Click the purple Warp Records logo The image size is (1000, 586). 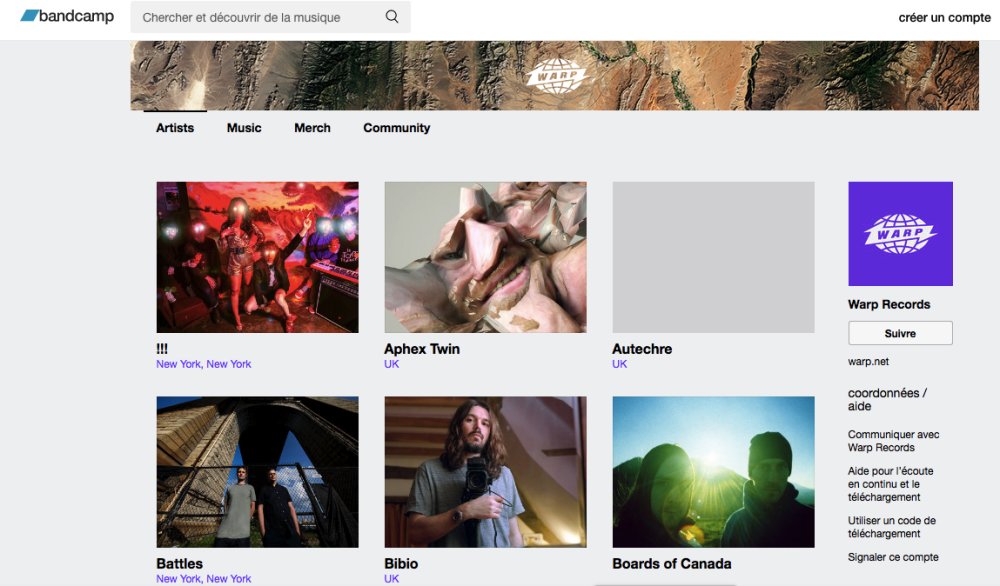[x=900, y=234]
